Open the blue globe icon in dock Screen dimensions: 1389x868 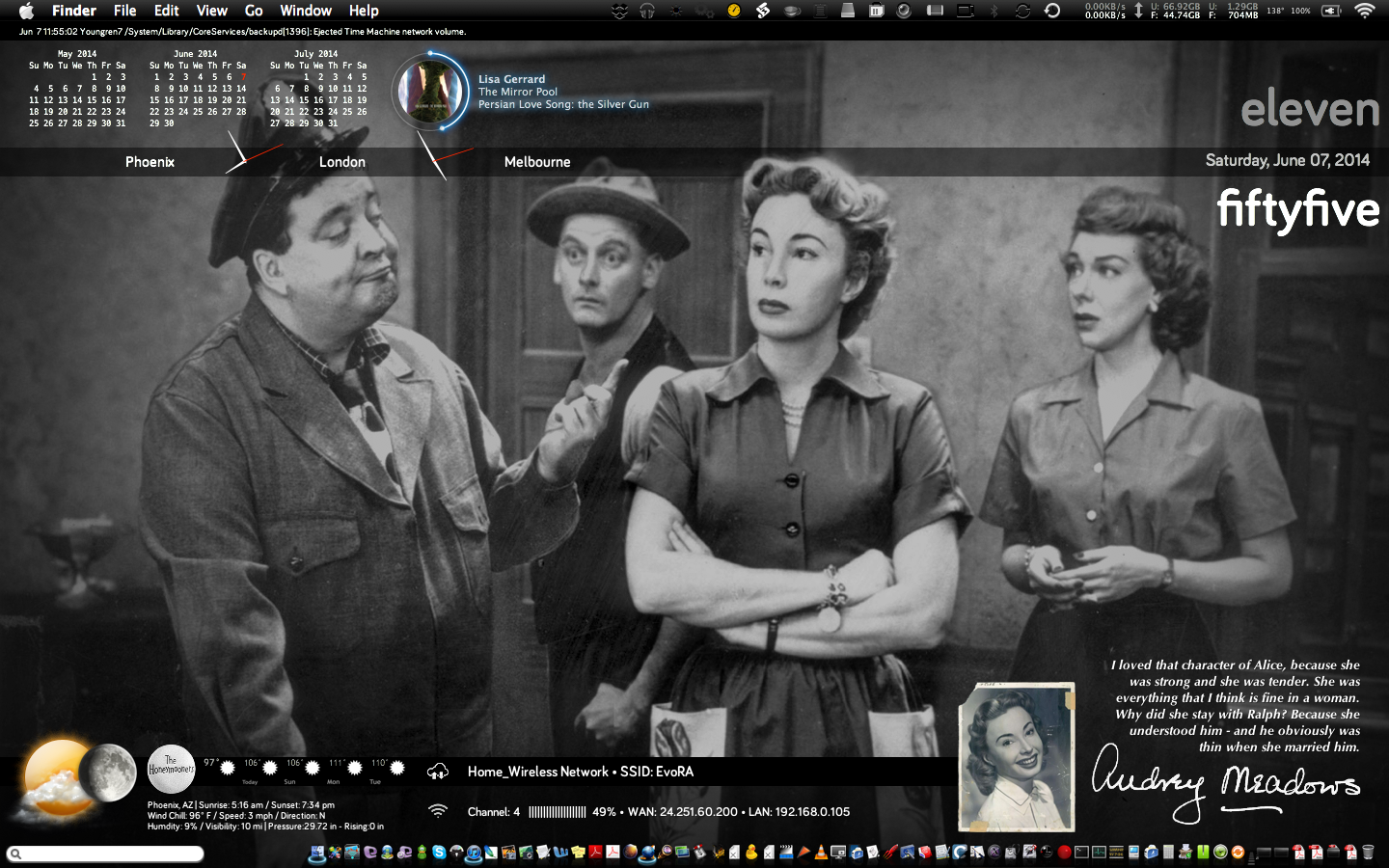(648, 853)
